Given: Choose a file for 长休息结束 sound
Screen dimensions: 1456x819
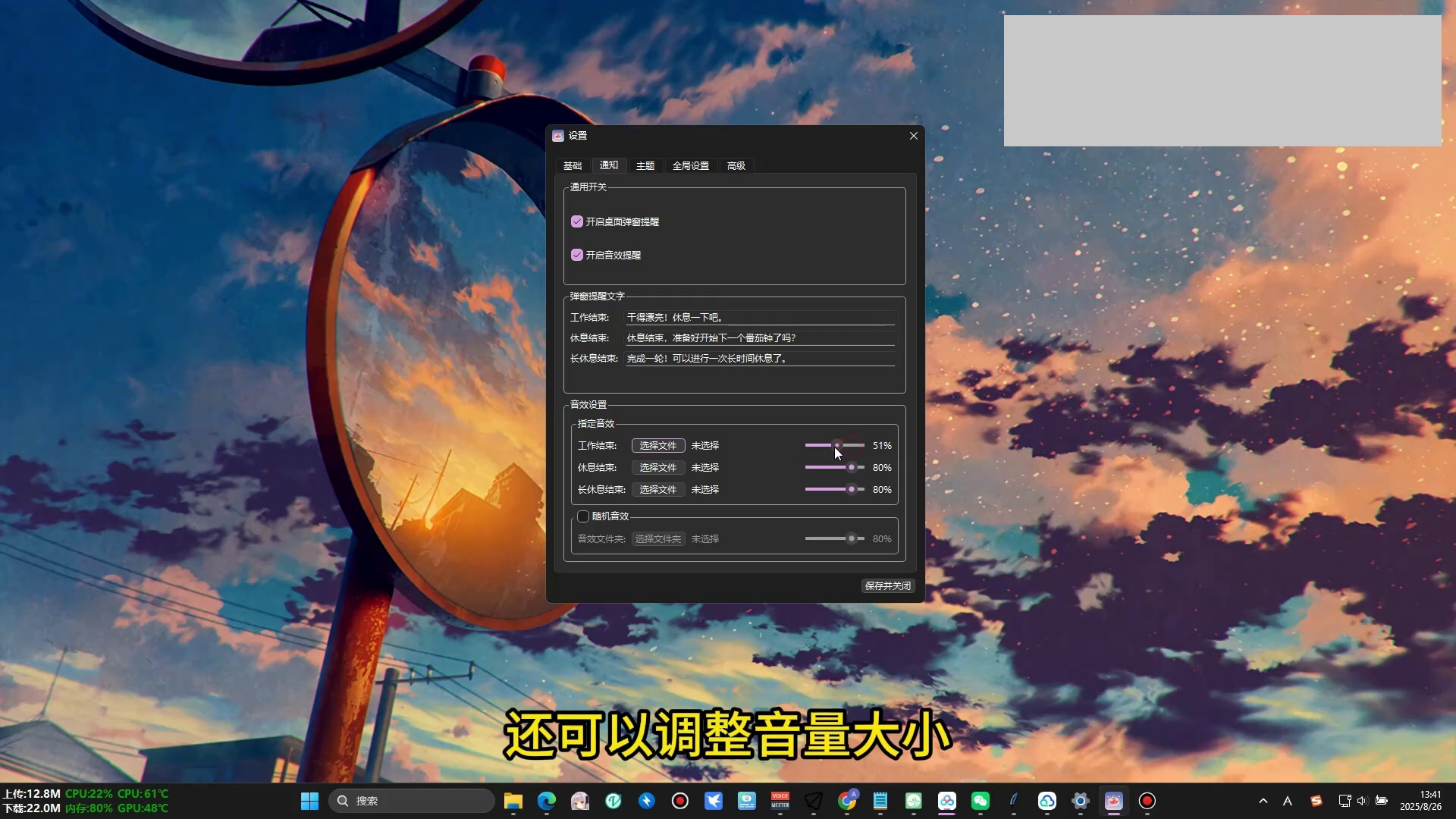Looking at the screenshot, I should coord(657,490).
